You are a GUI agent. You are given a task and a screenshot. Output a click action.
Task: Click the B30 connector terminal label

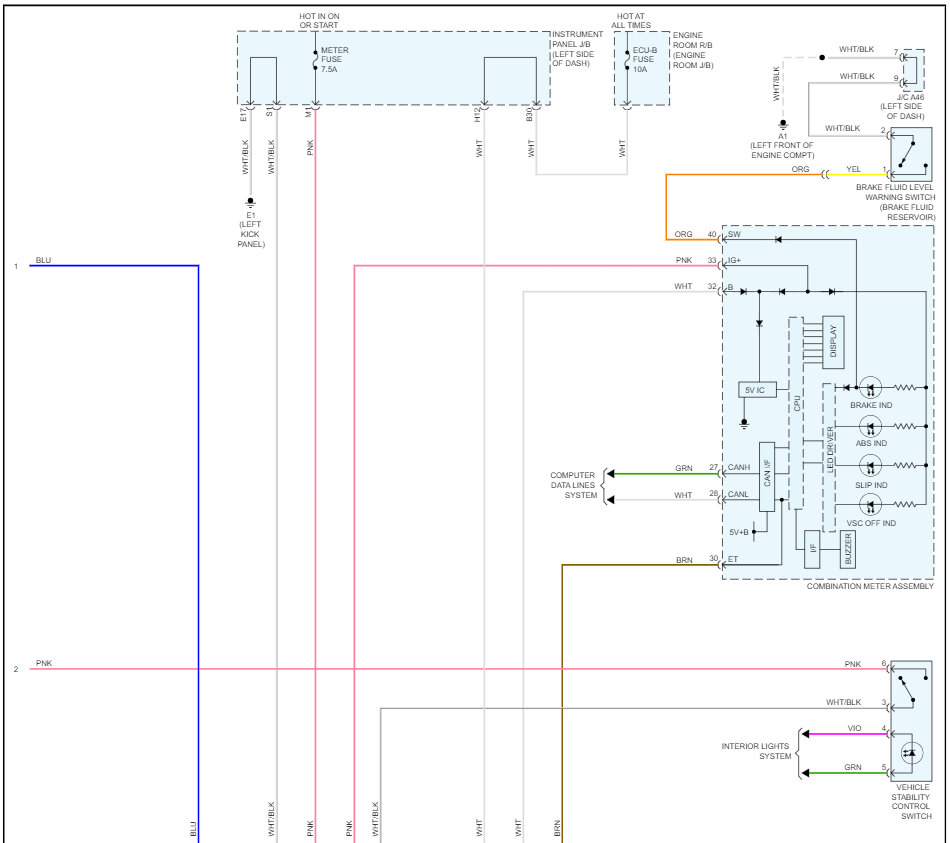[530, 115]
